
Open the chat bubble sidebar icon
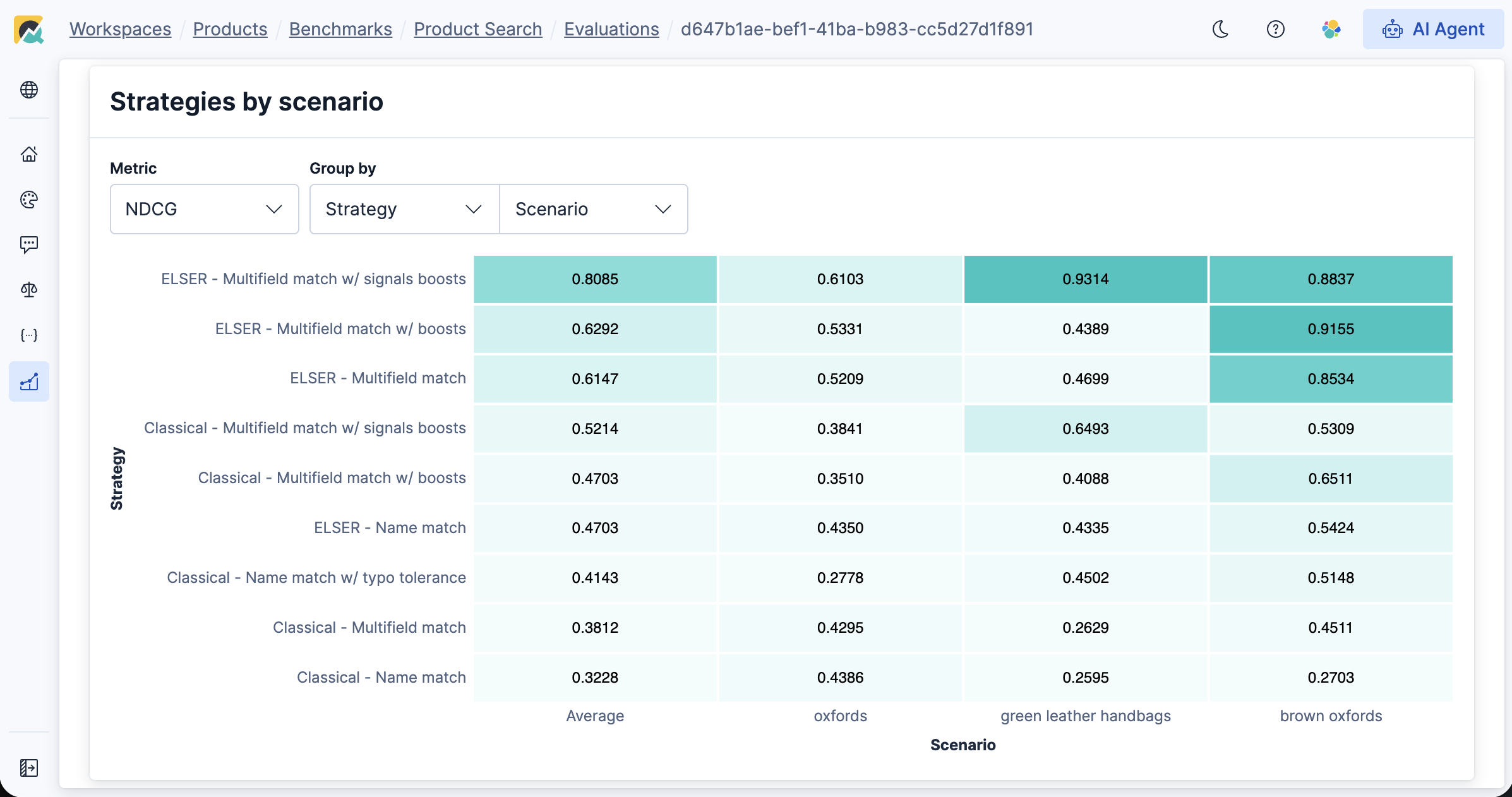[29, 244]
